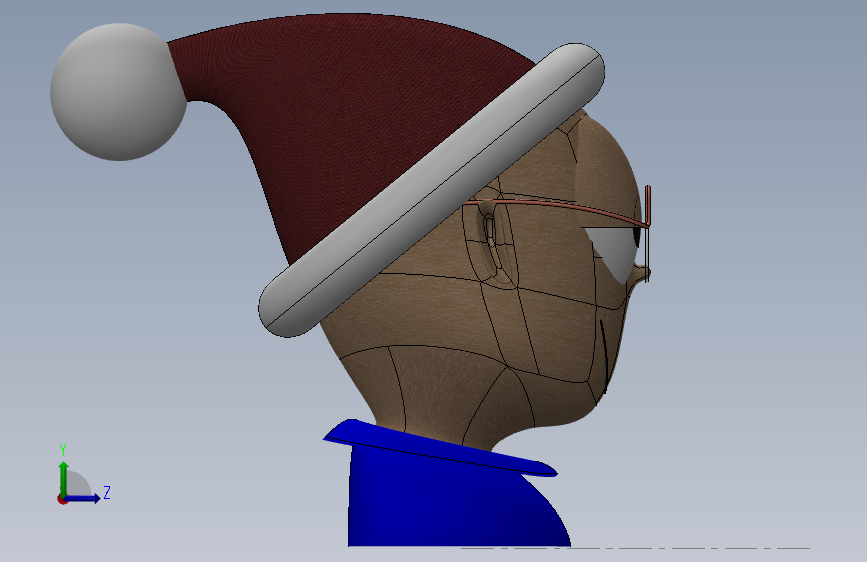Click the green Y axis of the orientation triad
This screenshot has width=867, height=562.
coord(63,478)
